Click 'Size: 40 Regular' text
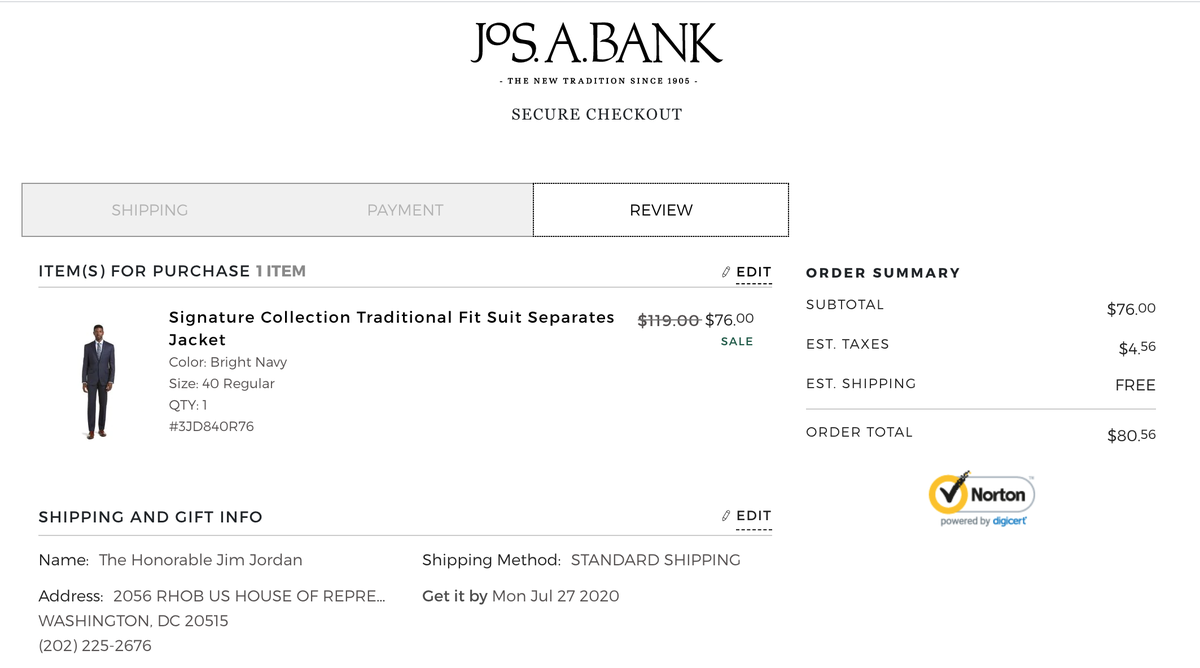 pos(222,384)
